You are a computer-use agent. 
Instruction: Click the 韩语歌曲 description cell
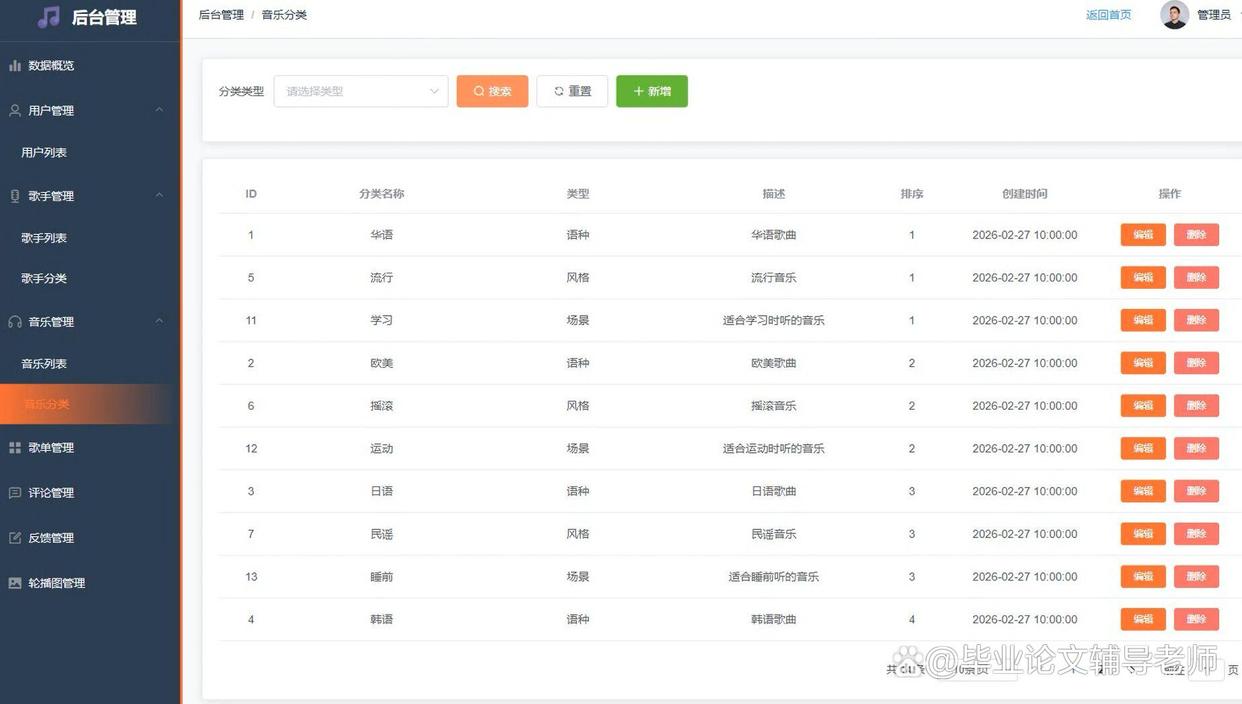(774, 620)
